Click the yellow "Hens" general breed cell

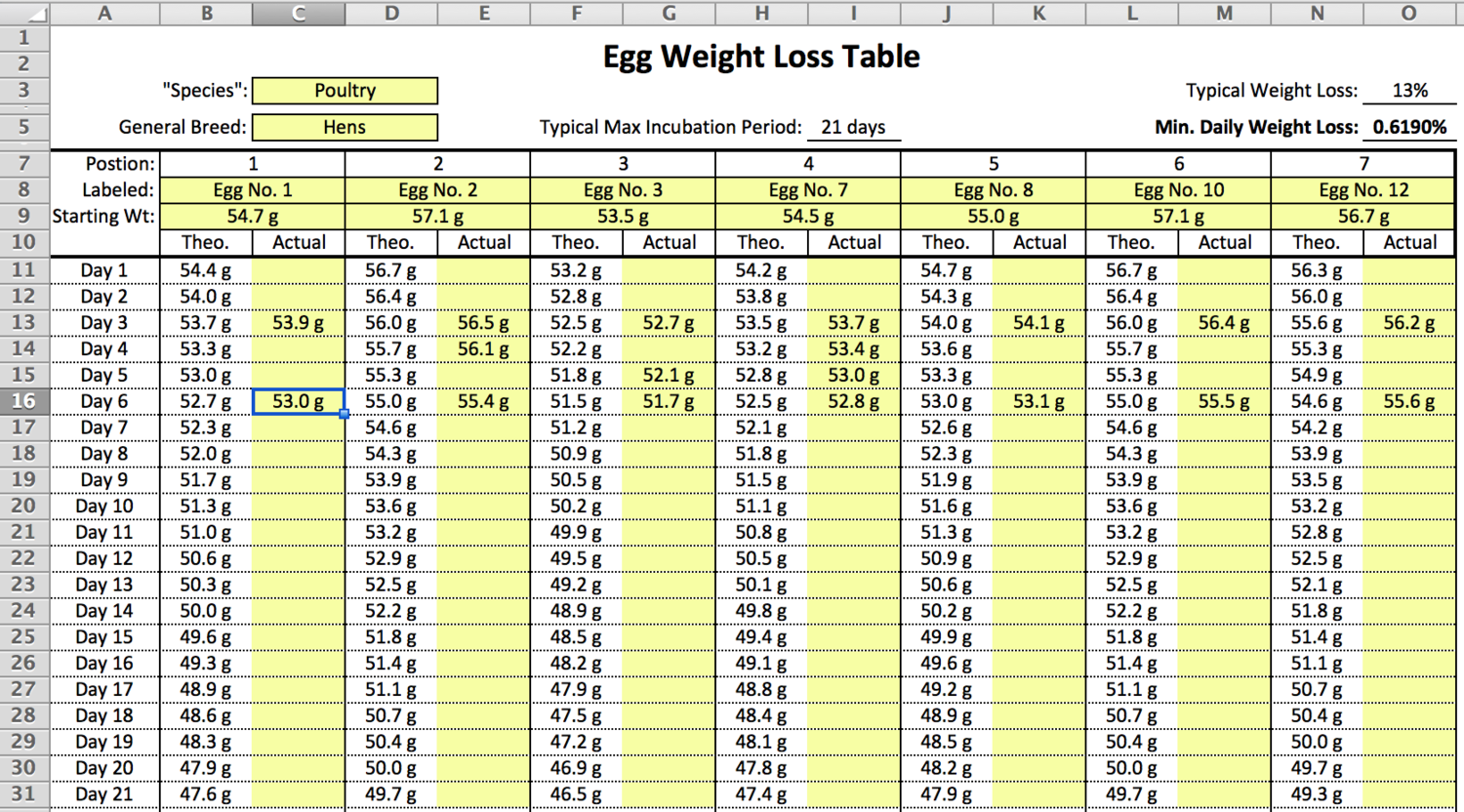click(345, 128)
